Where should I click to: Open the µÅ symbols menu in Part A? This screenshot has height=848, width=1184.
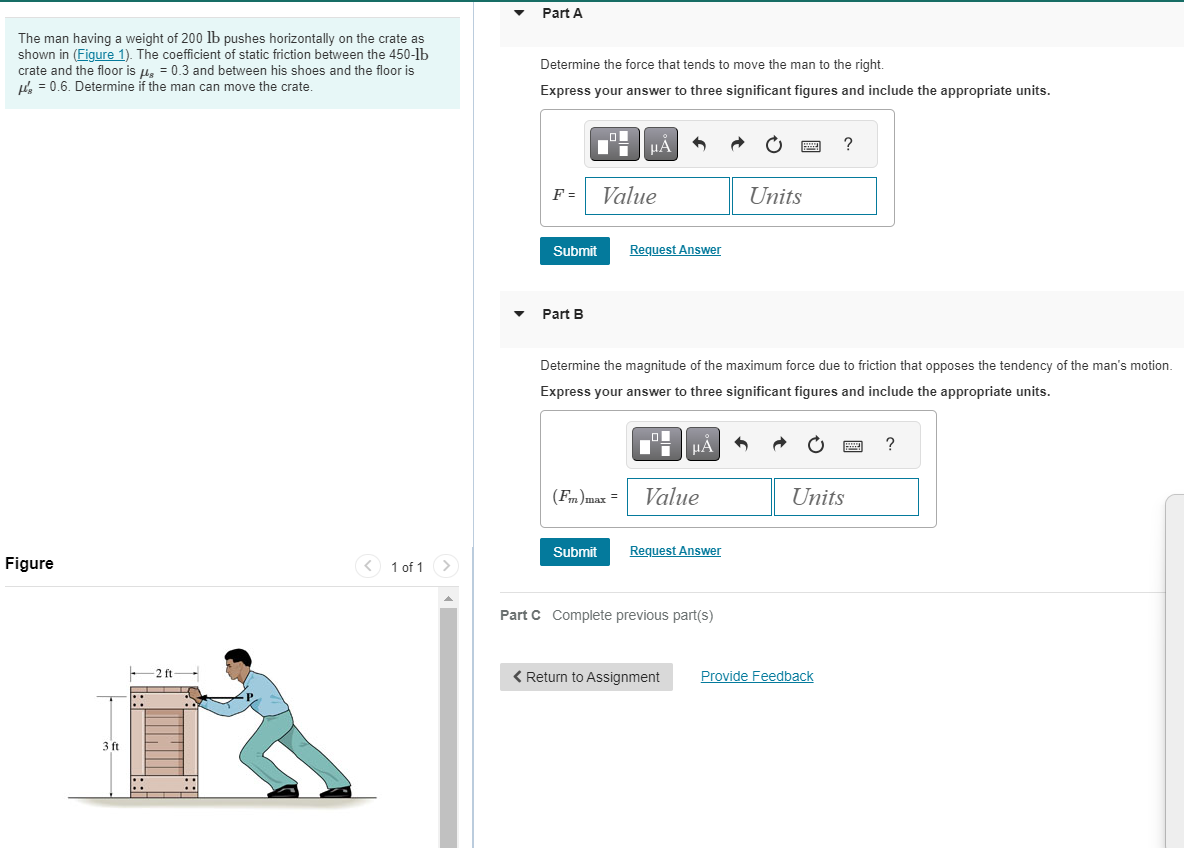tap(660, 143)
